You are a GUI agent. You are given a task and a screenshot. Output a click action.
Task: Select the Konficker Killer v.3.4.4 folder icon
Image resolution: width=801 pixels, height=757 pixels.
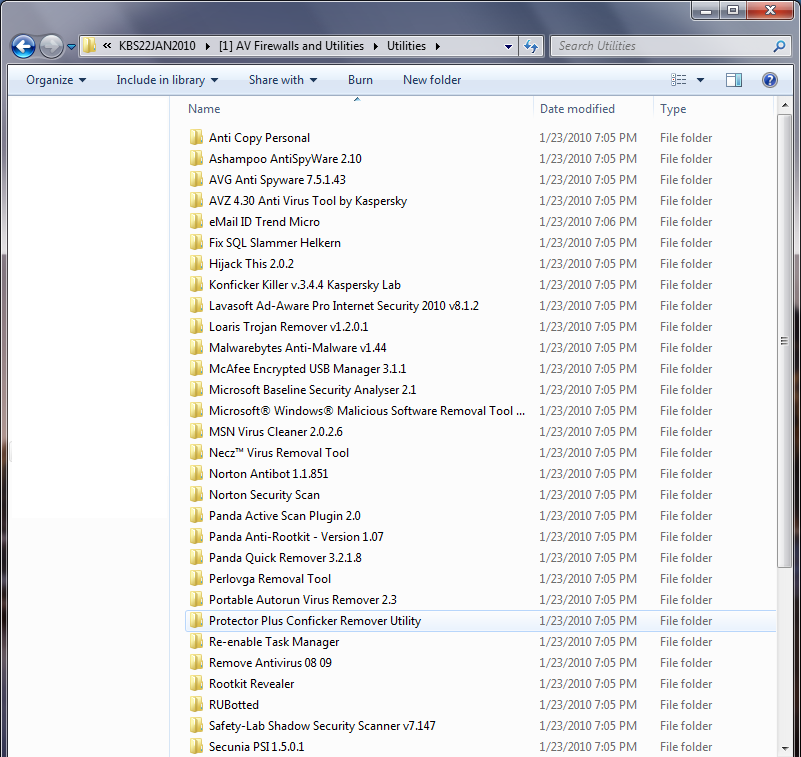pos(196,284)
